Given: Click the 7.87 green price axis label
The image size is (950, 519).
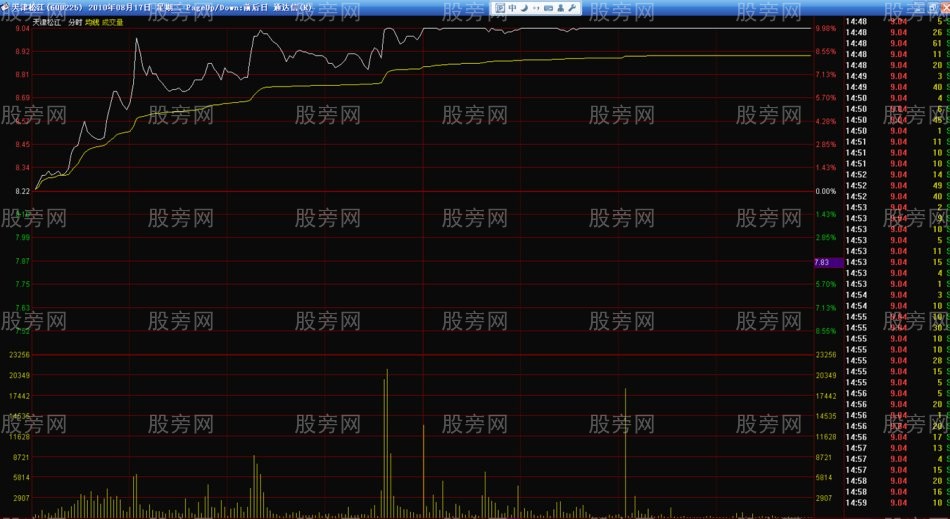Looking at the screenshot, I should tap(22, 261).
